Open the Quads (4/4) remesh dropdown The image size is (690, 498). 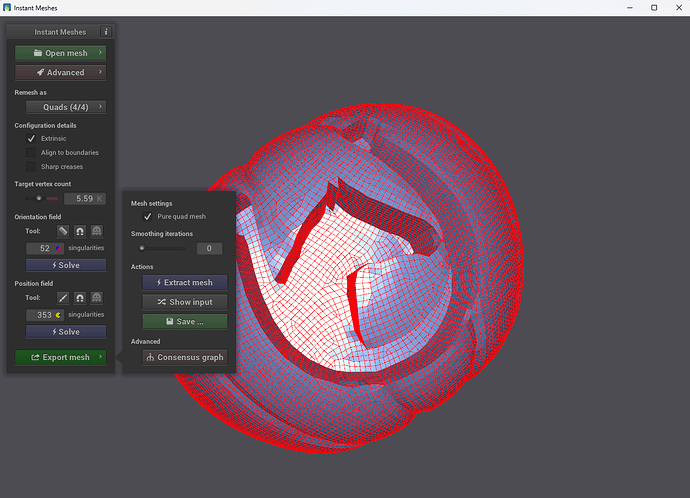(x=66, y=107)
